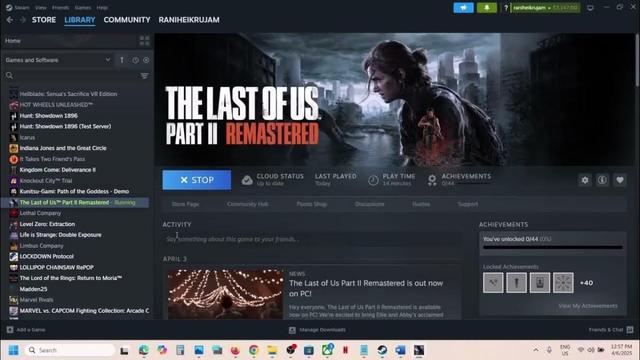Click the Cloud Status cloud icon

(247, 180)
